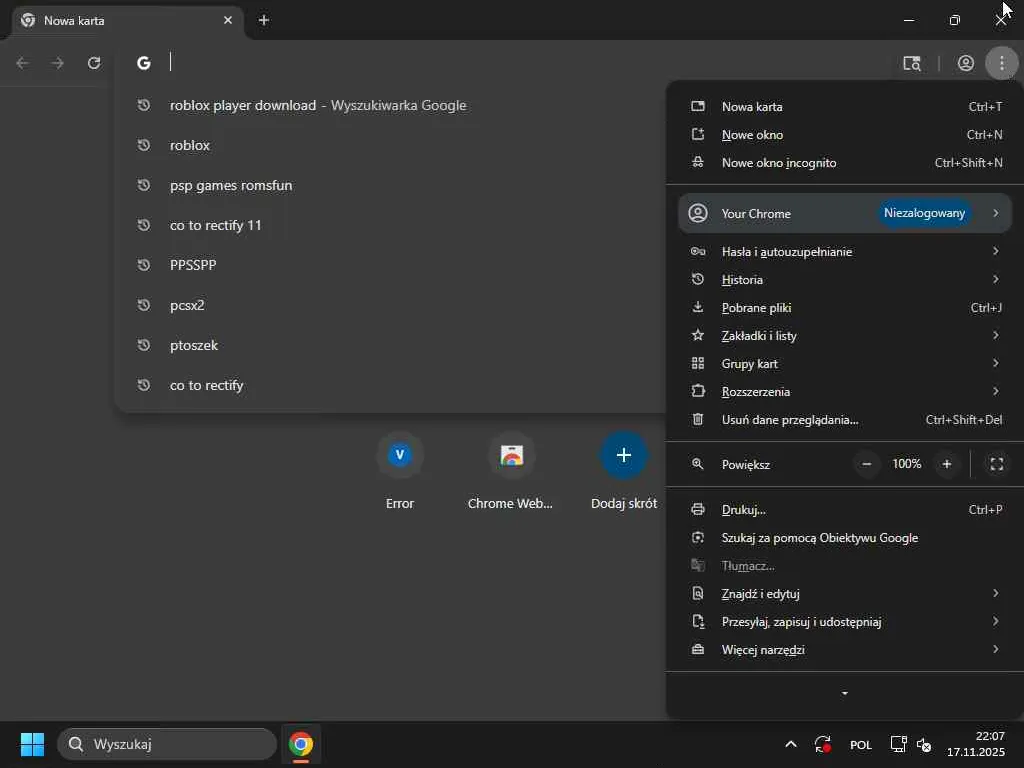The height and width of the screenshot is (768, 1024).
Task: Click the Chrome three-dot menu icon
Action: [1001, 63]
